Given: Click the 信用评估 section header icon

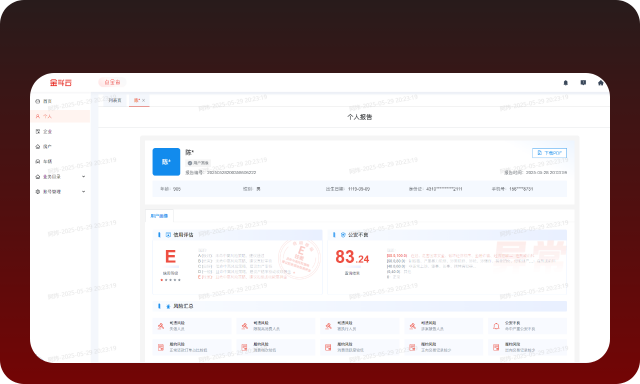Looking at the screenshot, I should click(168, 235).
